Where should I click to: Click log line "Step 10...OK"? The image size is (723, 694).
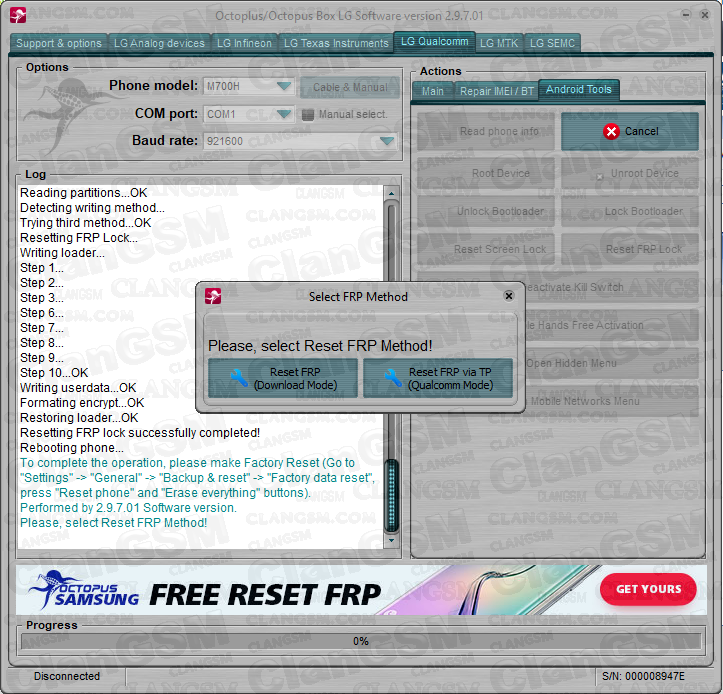click(54, 373)
